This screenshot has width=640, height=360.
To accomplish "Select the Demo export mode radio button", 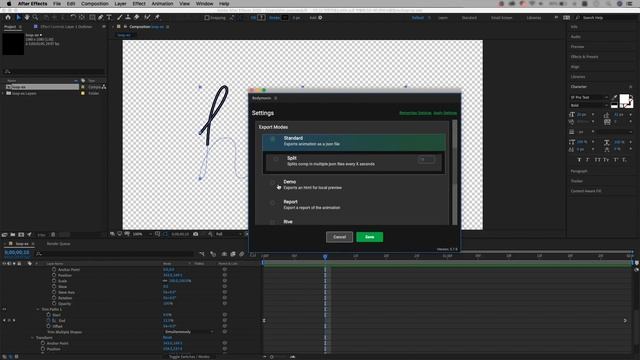I will (x=273, y=183).
